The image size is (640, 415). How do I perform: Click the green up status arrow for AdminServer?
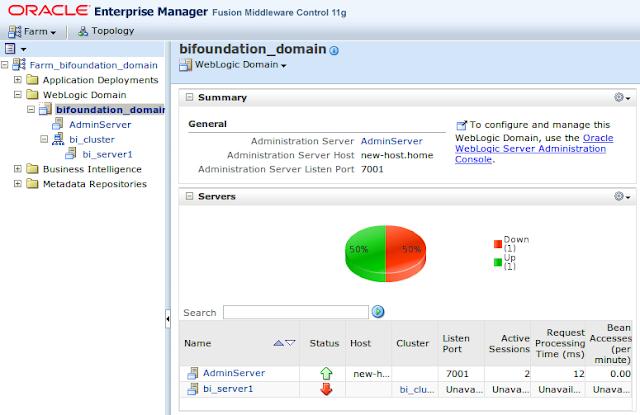[325, 373]
